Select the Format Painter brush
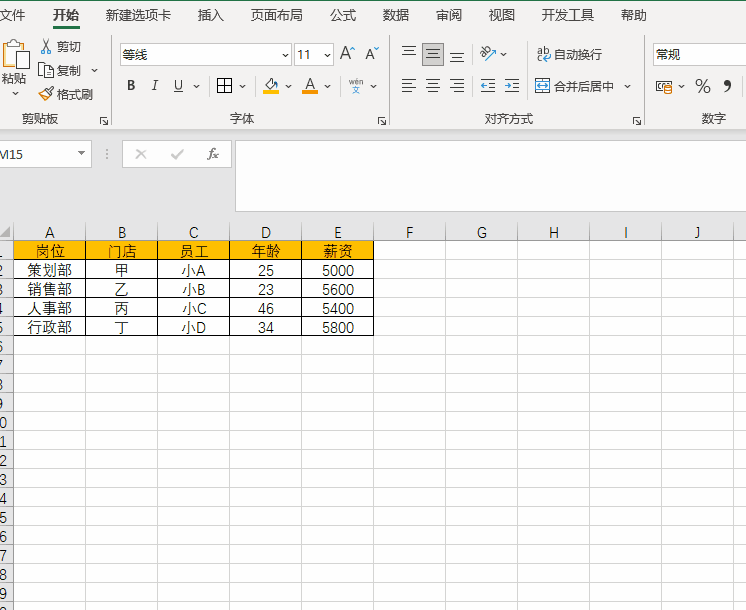The image size is (746, 610). pyautogui.click(x=46, y=94)
